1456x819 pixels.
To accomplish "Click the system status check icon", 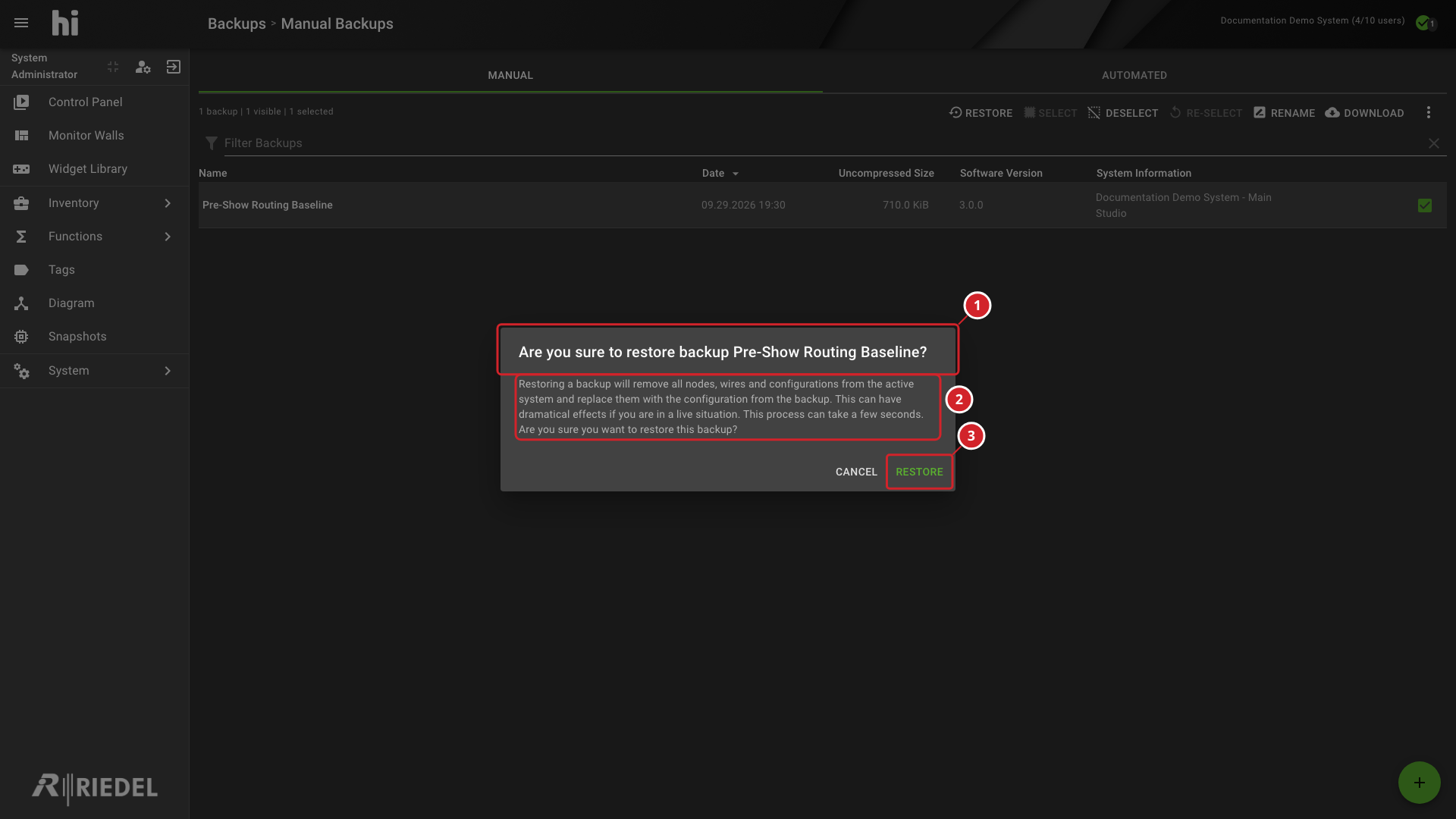I will [1424, 23].
